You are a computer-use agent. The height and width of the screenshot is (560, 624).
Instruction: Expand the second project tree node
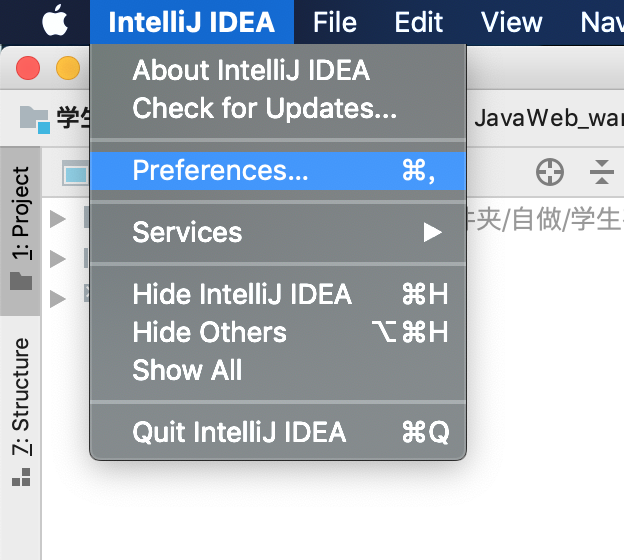57,259
